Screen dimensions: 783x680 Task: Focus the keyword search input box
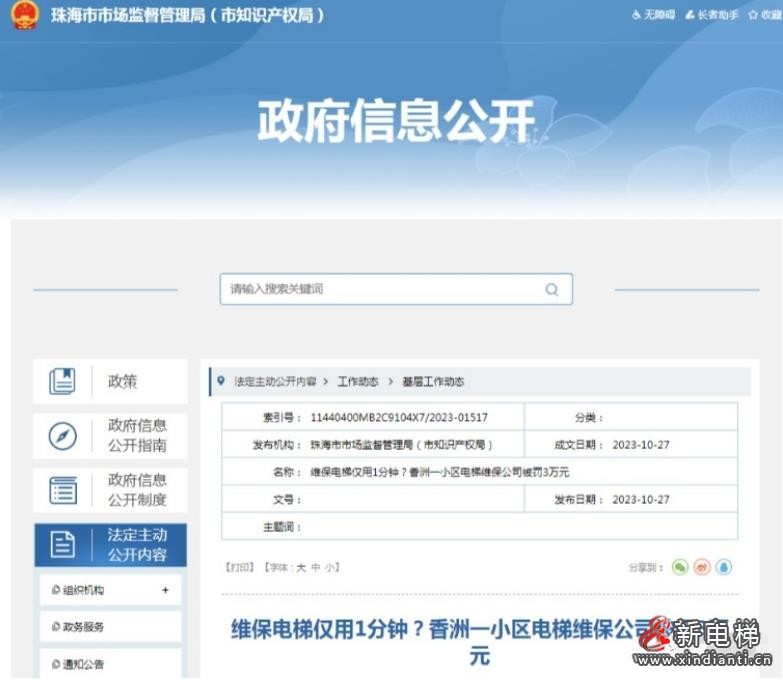pos(380,289)
